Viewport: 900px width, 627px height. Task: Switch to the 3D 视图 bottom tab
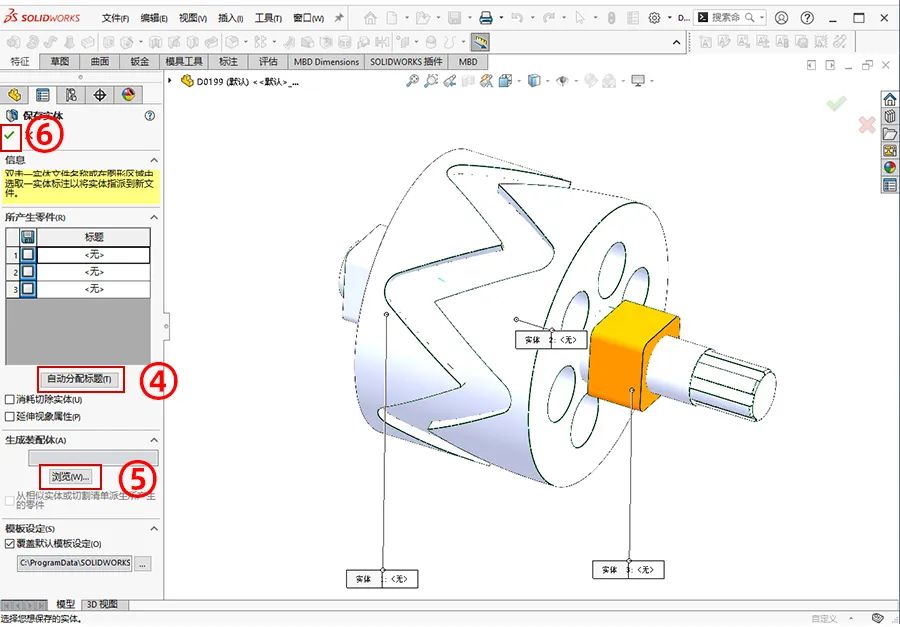click(103, 604)
